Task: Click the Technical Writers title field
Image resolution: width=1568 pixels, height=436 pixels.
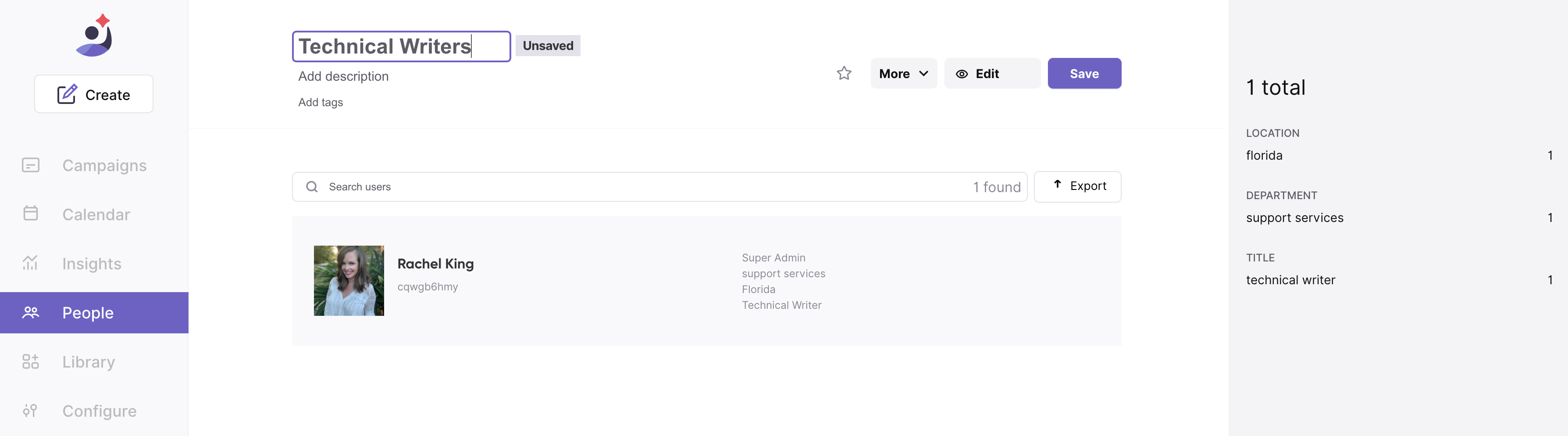Action: pyautogui.click(x=401, y=46)
